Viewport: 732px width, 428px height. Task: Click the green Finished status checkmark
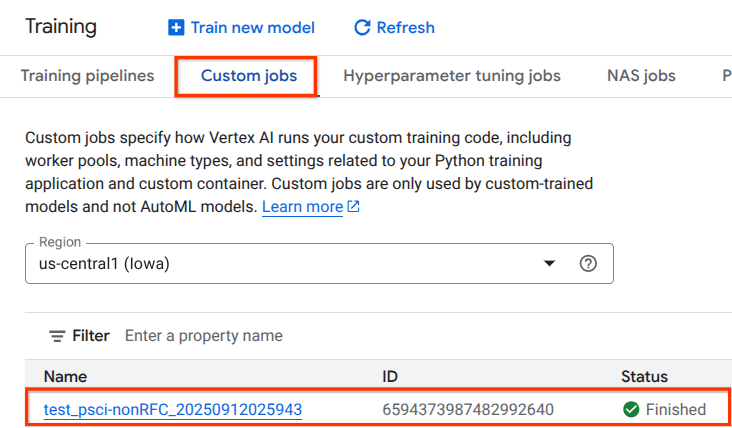tap(630, 409)
